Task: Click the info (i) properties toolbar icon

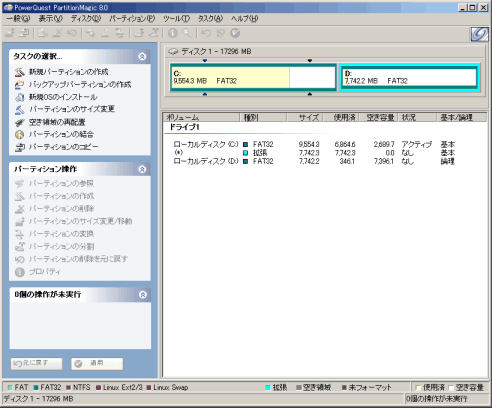Action: click(x=172, y=33)
